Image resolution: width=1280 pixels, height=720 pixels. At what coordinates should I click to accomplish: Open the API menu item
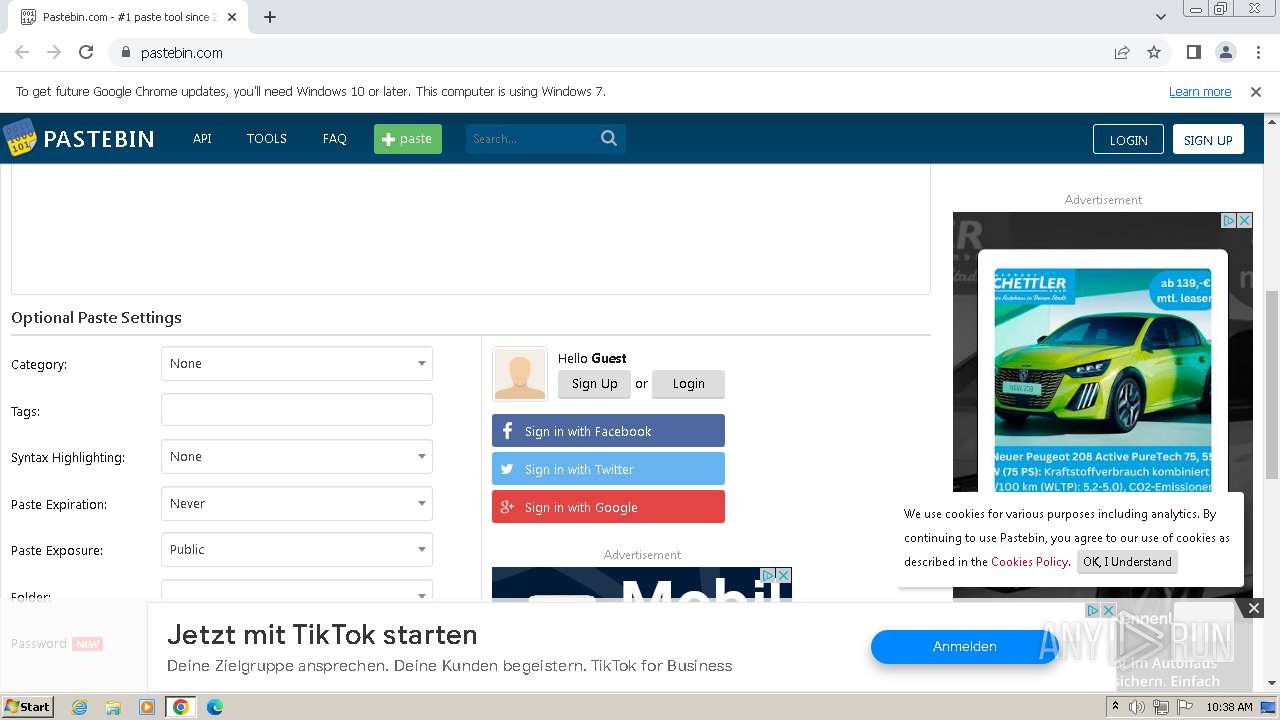click(202, 138)
